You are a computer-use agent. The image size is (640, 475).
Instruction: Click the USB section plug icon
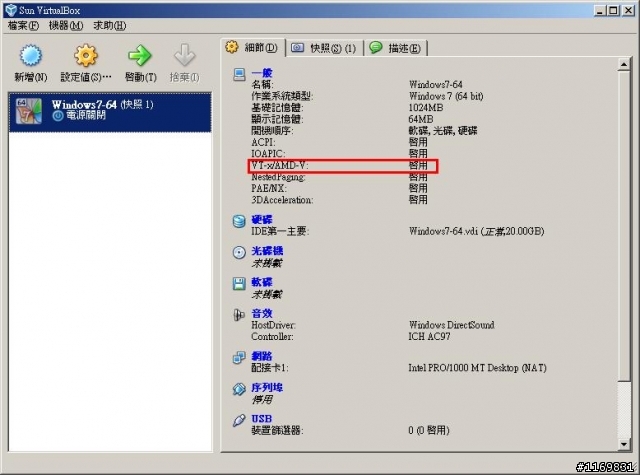pos(239,420)
